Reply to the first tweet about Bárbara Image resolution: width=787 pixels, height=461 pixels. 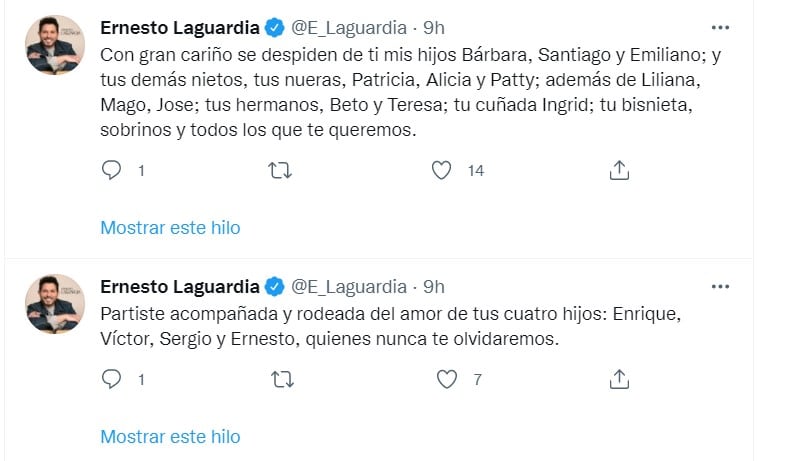tap(112, 171)
